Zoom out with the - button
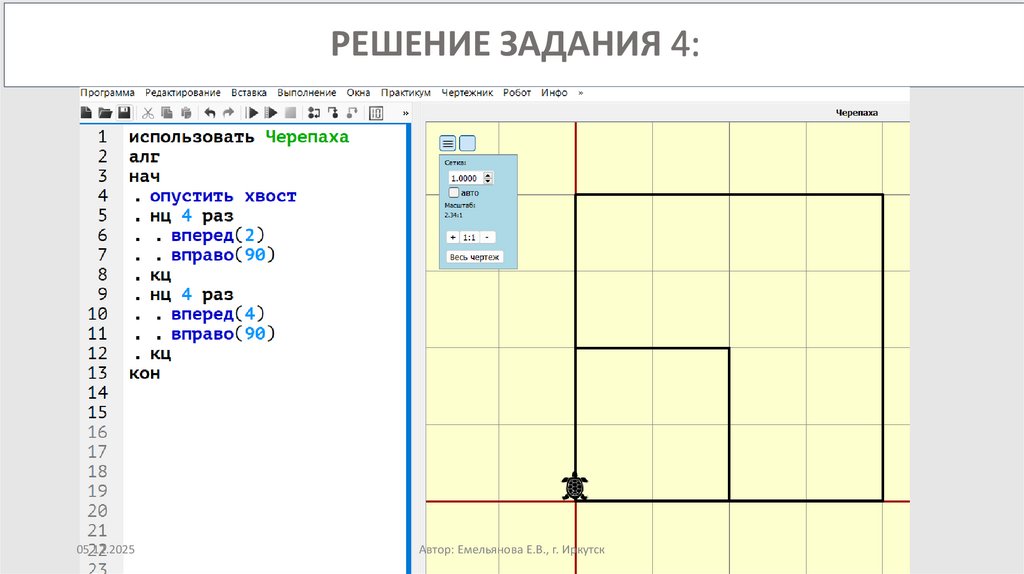The image size is (1024, 574). pos(487,238)
